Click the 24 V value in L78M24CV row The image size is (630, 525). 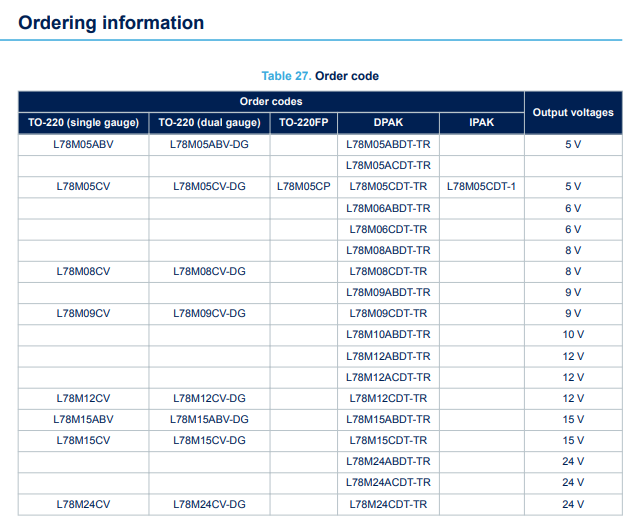click(573, 505)
